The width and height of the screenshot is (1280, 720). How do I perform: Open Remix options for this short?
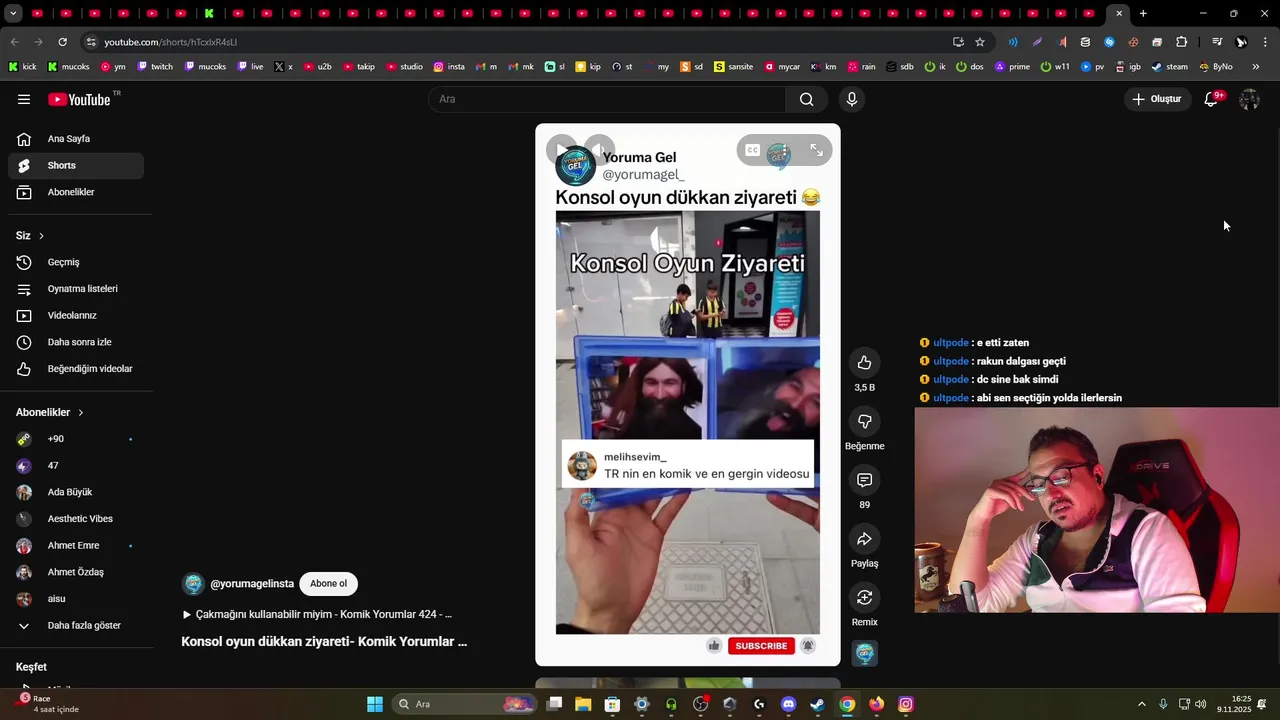[864, 598]
